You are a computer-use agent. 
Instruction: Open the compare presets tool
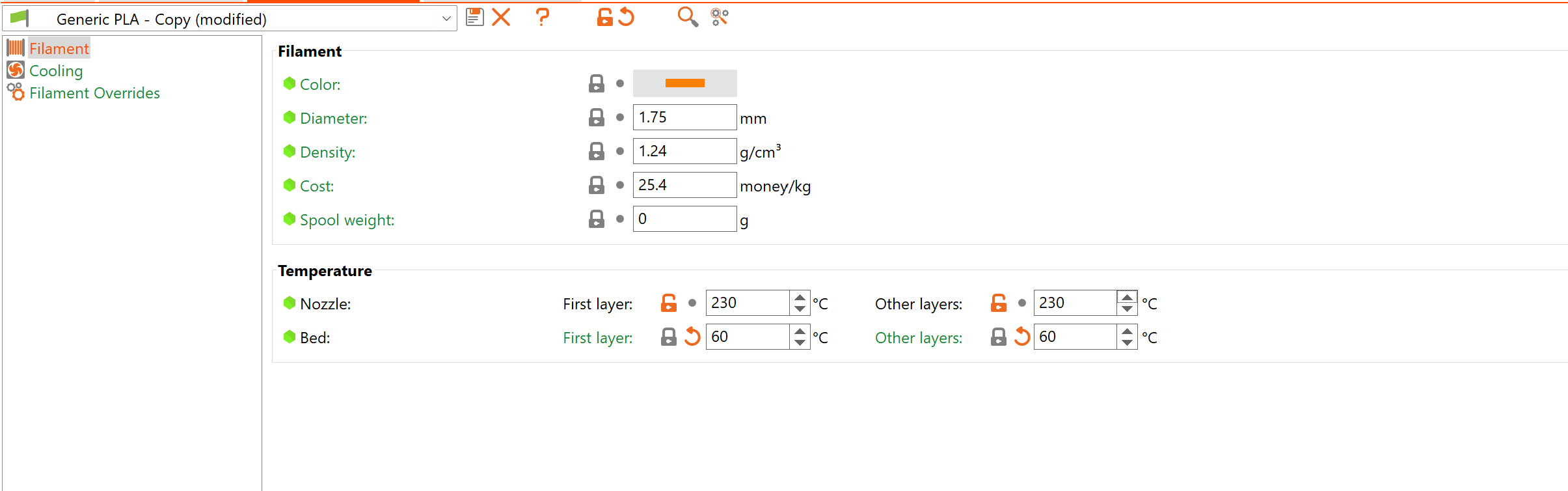[x=720, y=17]
